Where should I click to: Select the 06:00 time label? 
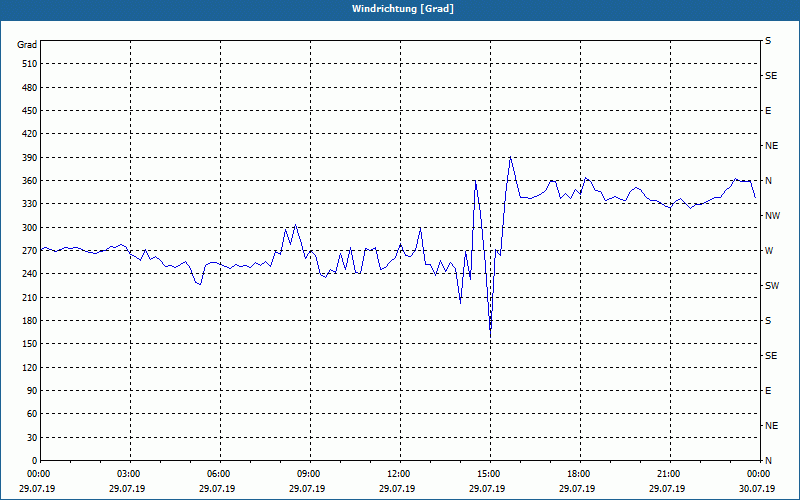click(217, 474)
